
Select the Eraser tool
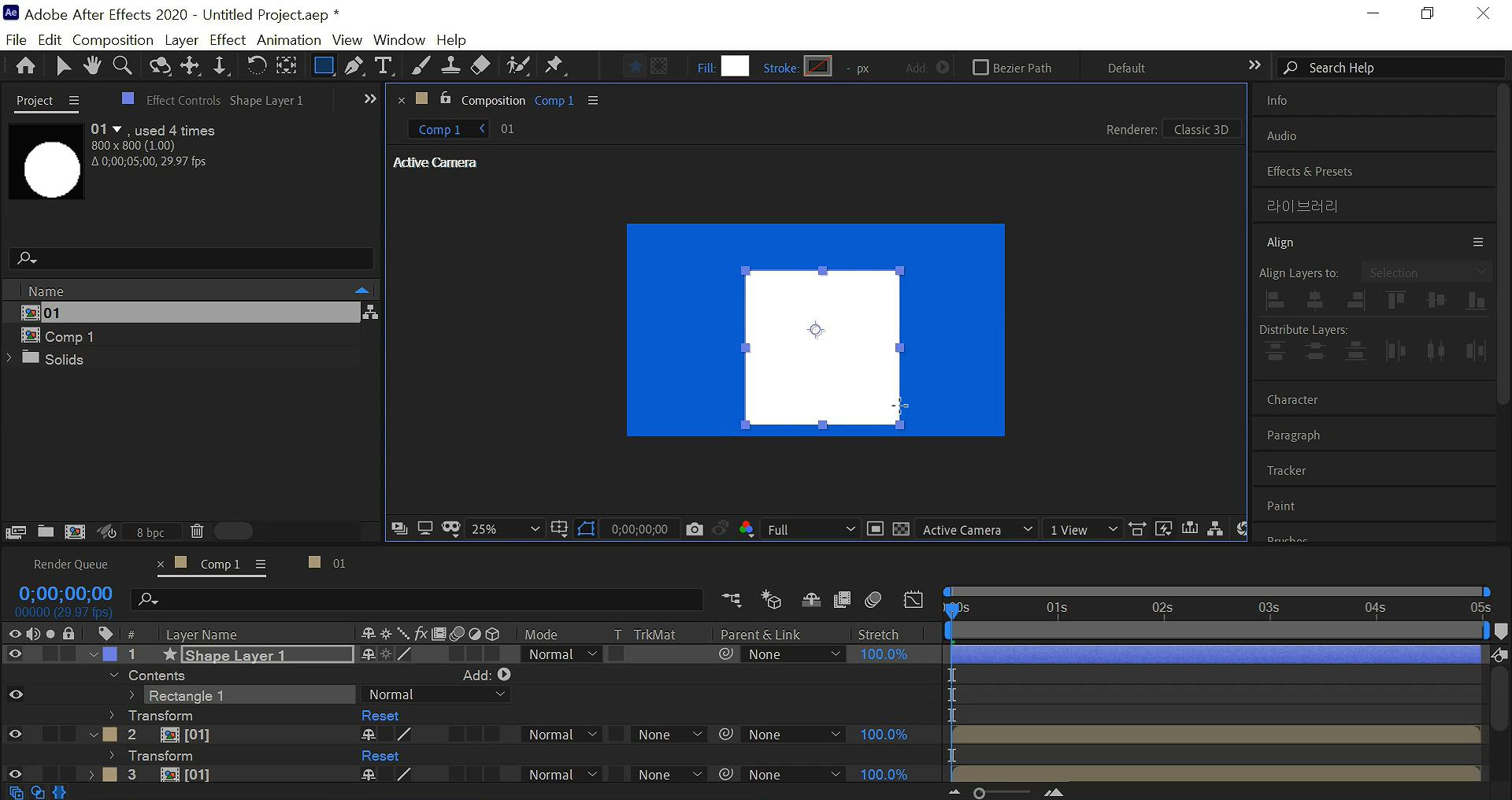click(480, 66)
